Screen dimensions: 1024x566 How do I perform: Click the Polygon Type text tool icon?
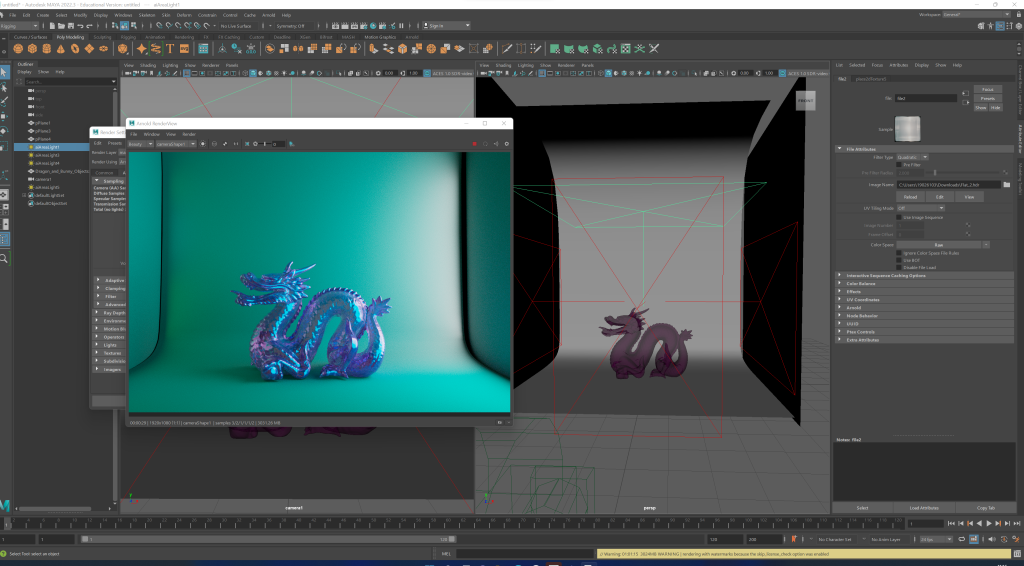point(170,49)
